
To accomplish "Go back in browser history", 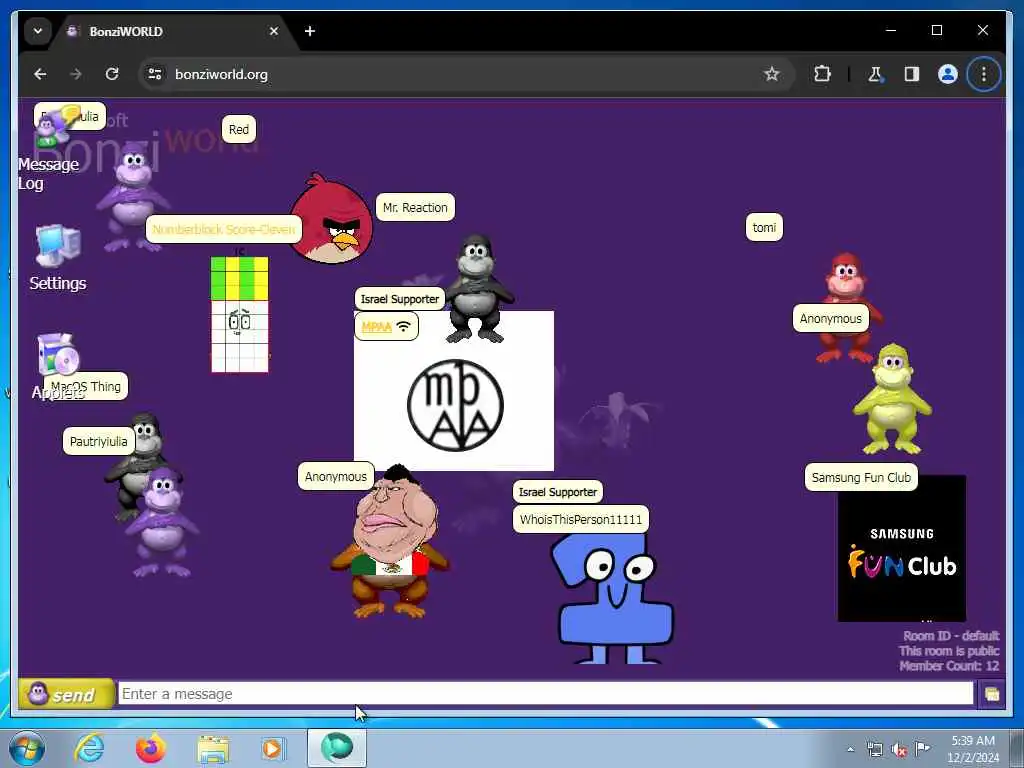I will click(40, 74).
